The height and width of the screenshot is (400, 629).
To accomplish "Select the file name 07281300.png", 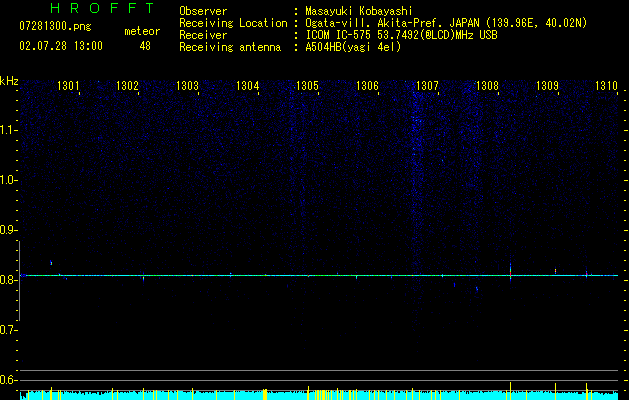I will coord(55,26).
